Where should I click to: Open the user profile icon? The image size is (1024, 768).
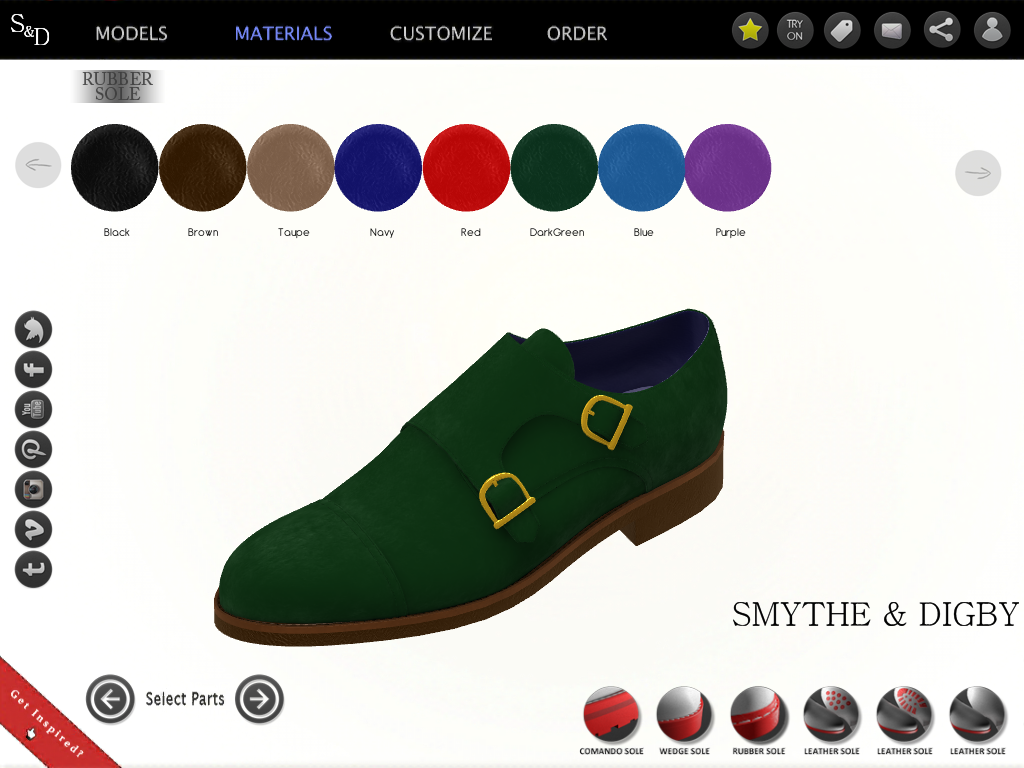[x=992, y=30]
